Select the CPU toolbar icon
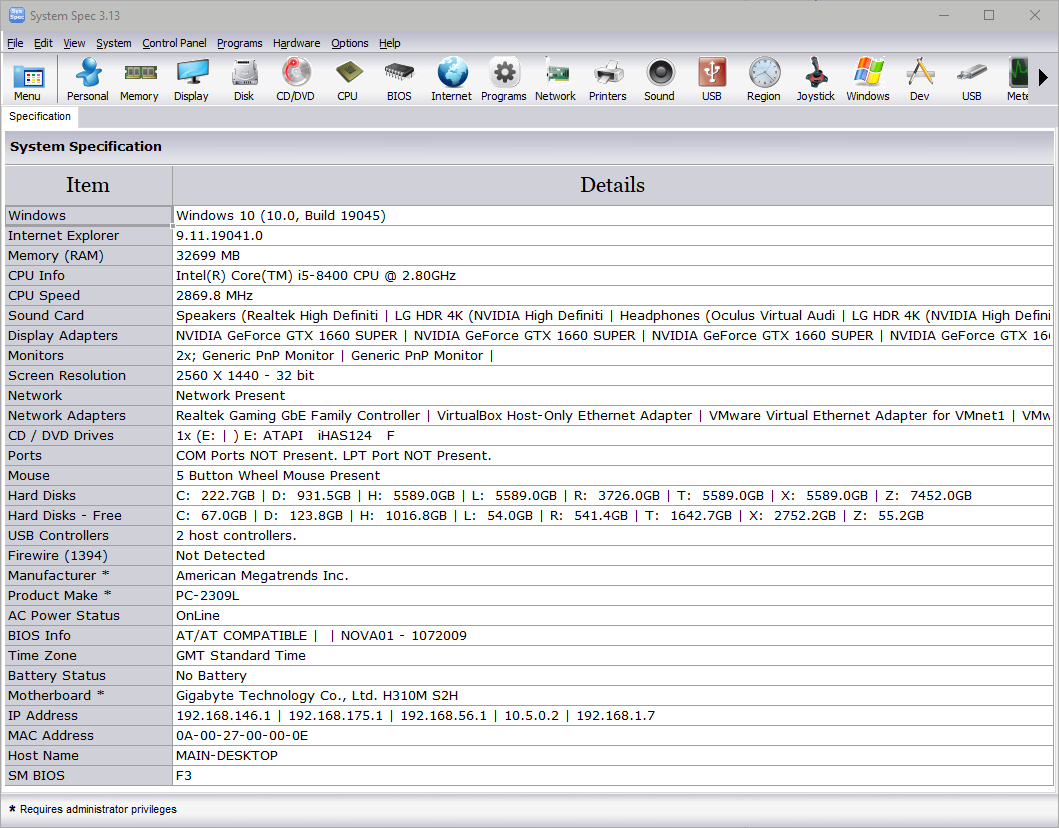1059x828 pixels. click(x=347, y=79)
